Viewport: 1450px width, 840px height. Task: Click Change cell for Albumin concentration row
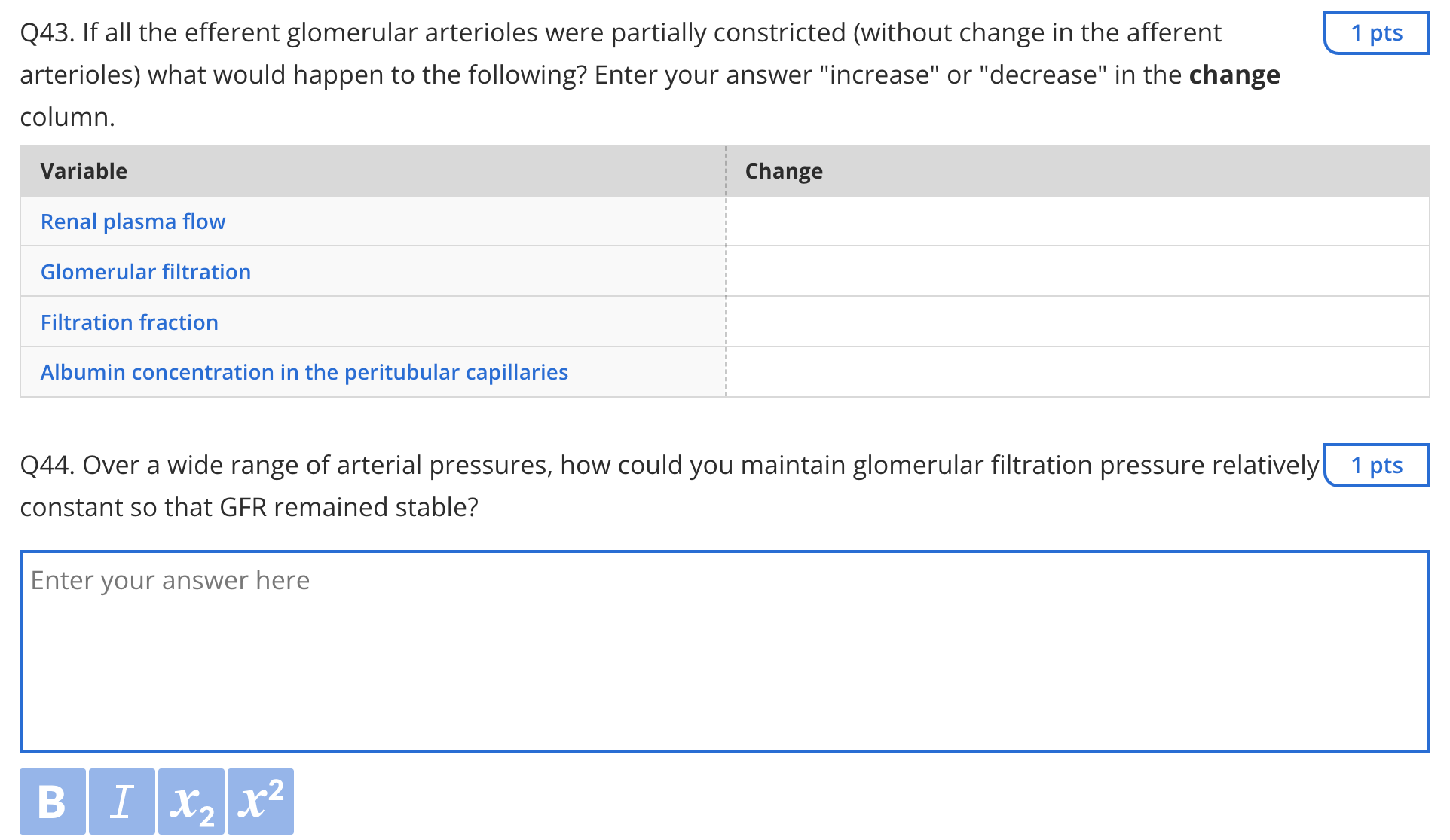click(1077, 372)
